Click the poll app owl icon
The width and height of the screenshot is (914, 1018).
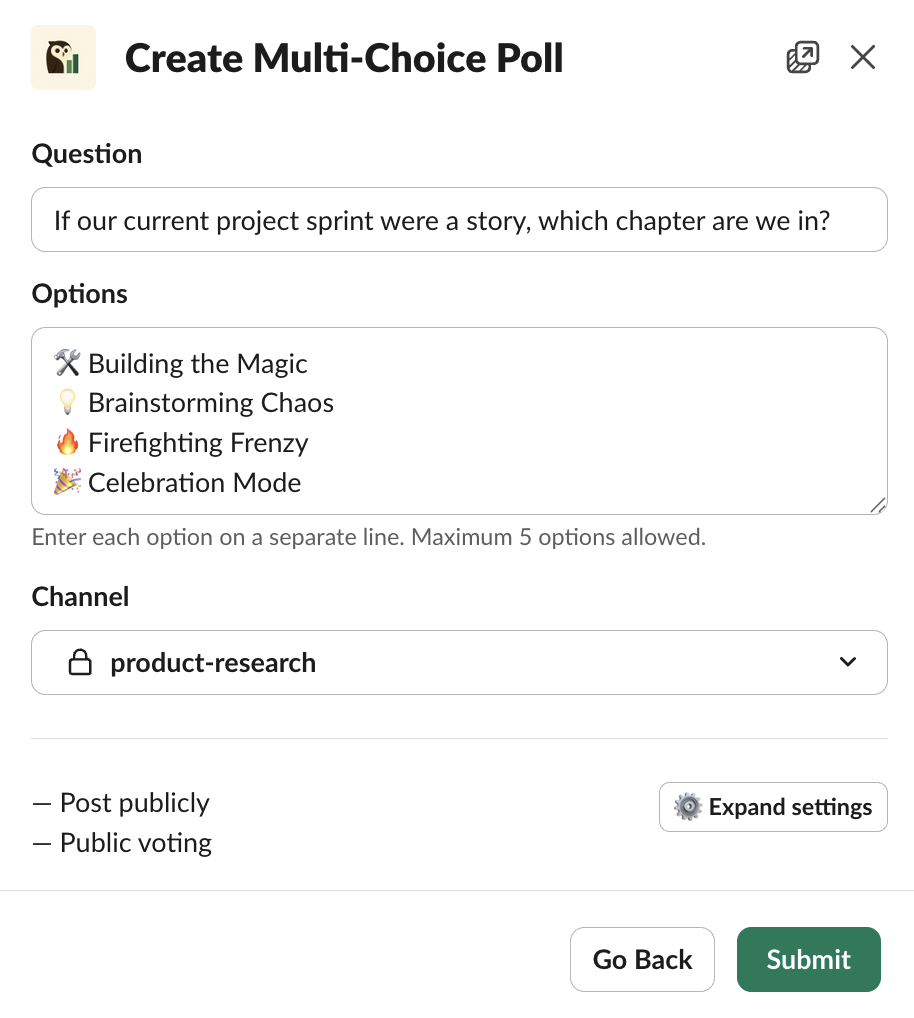point(63,57)
